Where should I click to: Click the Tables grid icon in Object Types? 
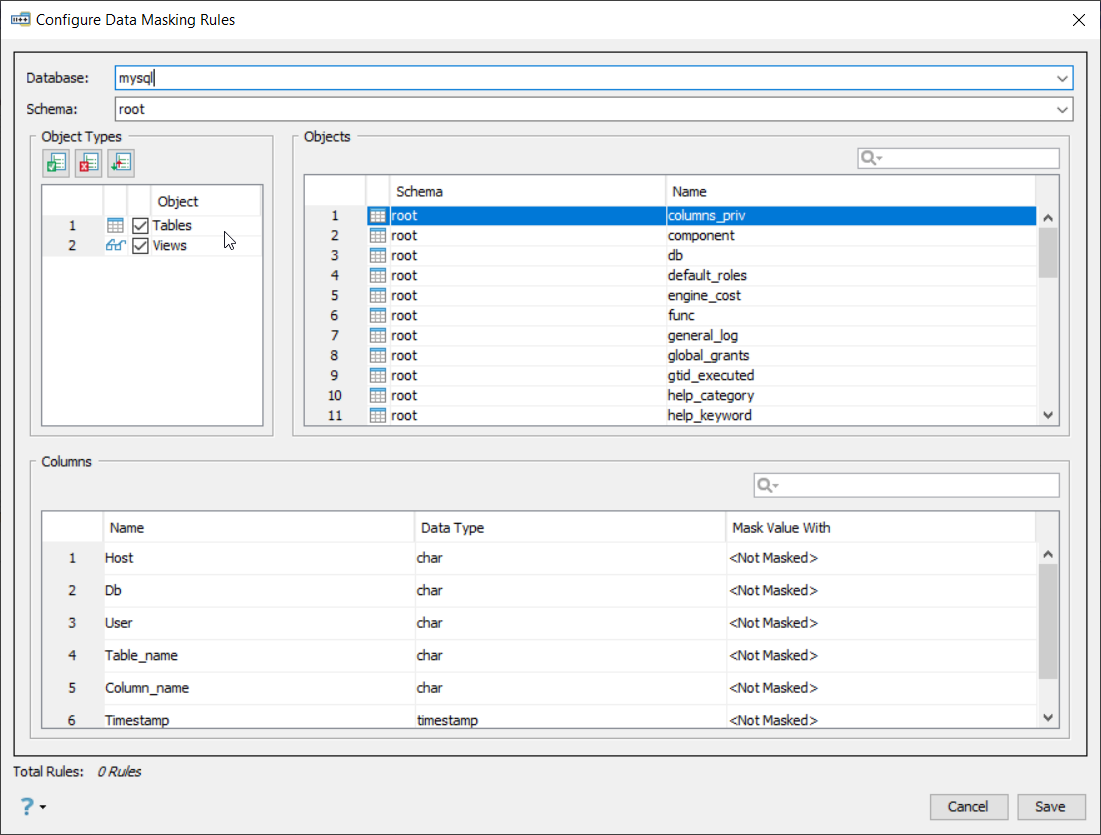coord(115,226)
